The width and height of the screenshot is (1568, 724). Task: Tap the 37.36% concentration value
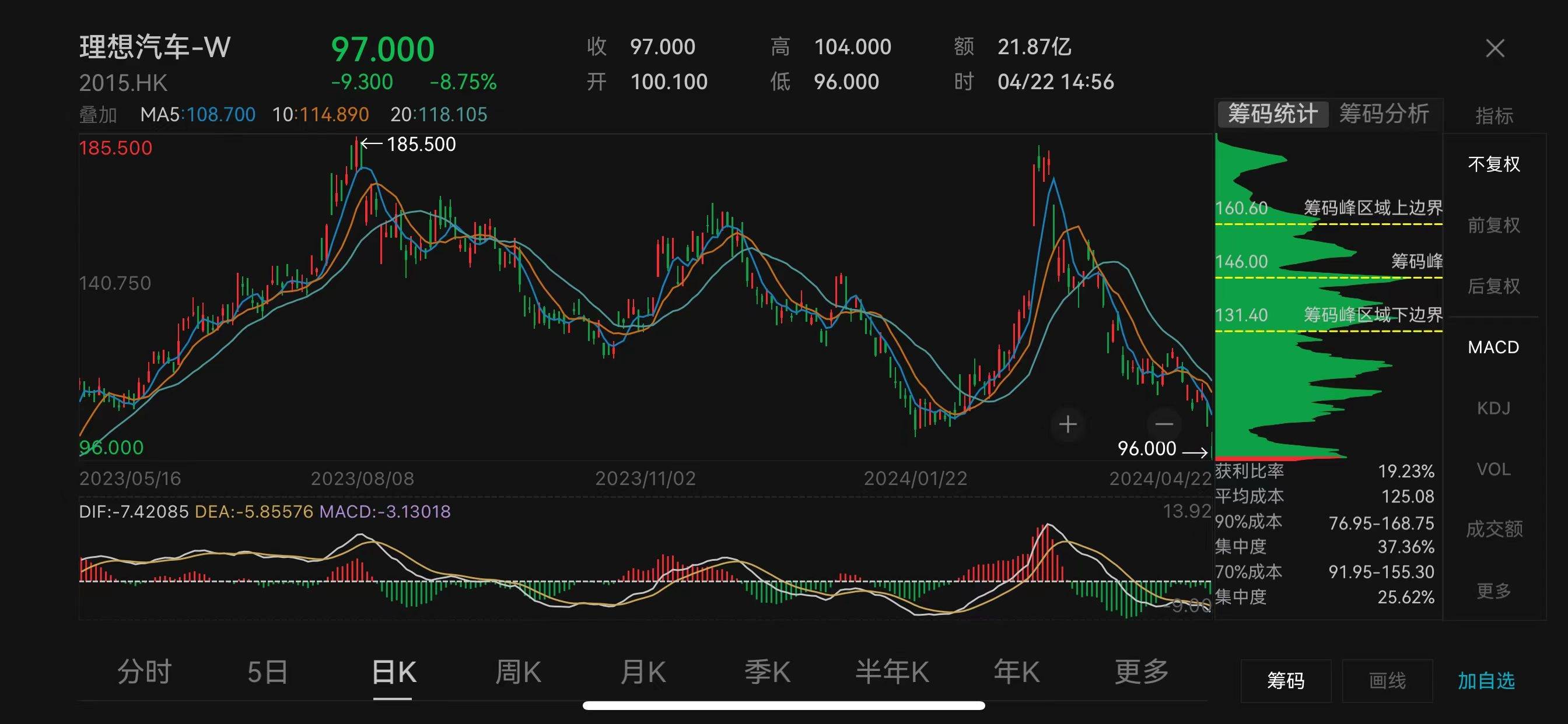click(x=1406, y=547)
